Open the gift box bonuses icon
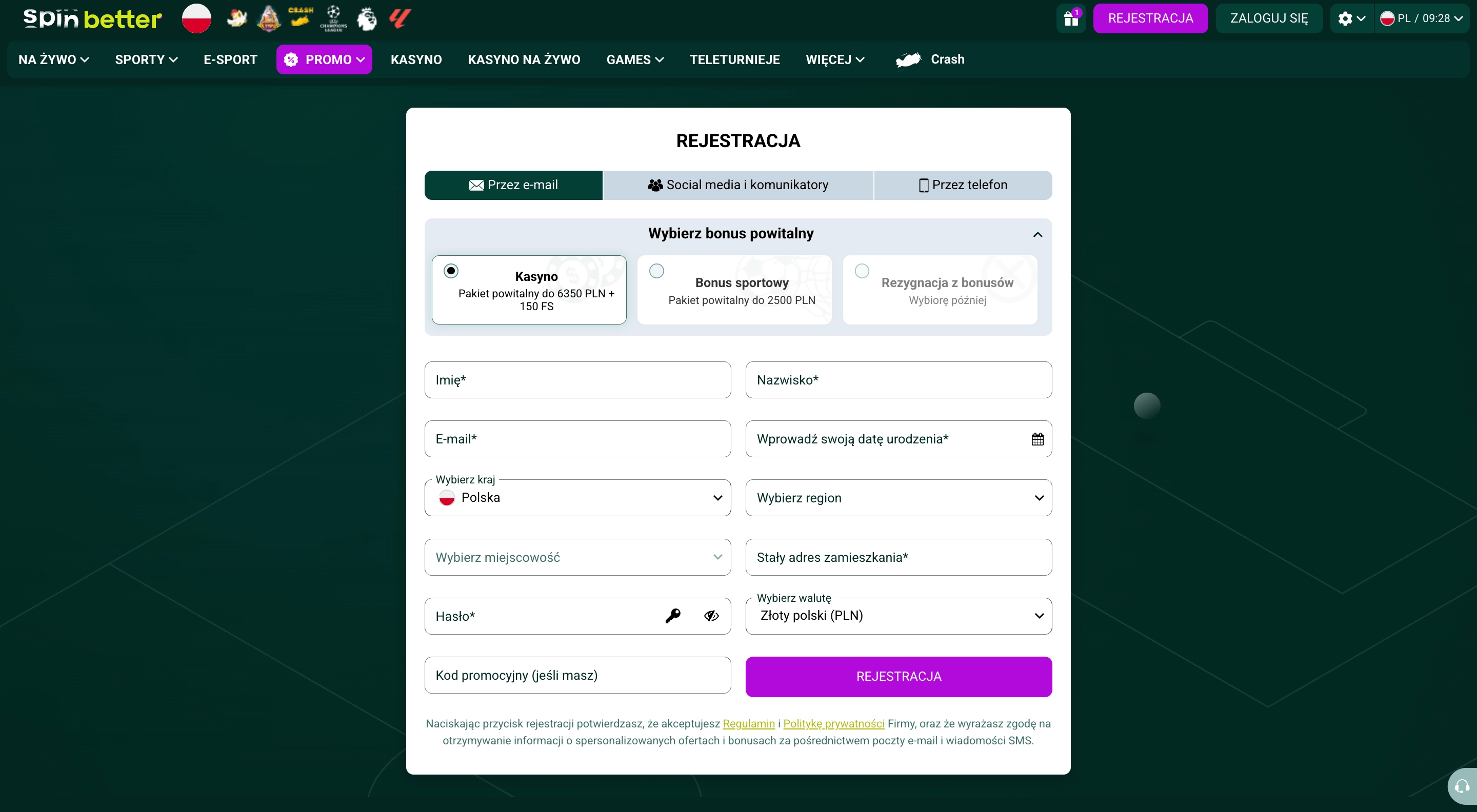This screenshot has width=1477, height=812. (x=1071, y=18)
